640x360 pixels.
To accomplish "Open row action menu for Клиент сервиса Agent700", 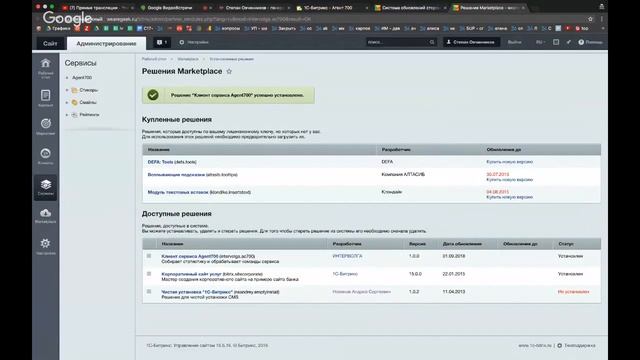I will click(x=149, y=256).
